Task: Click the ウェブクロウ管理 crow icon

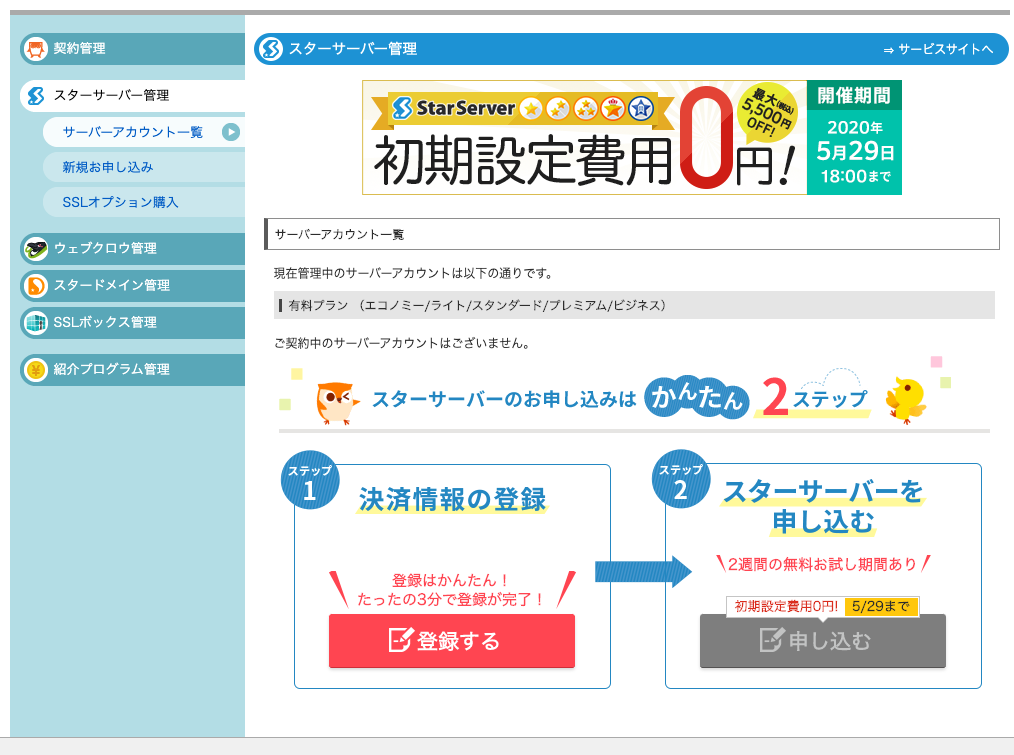Action: [36, 248]
